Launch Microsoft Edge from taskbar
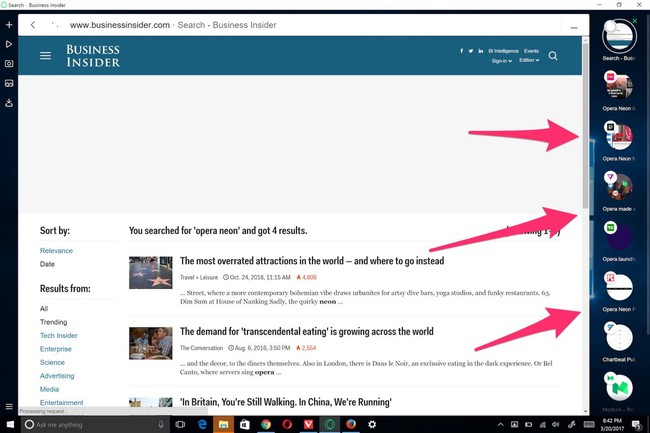Image resolution: width=650 pixels, height=433 pixels. pyautogui.click(x=202, y=424)
